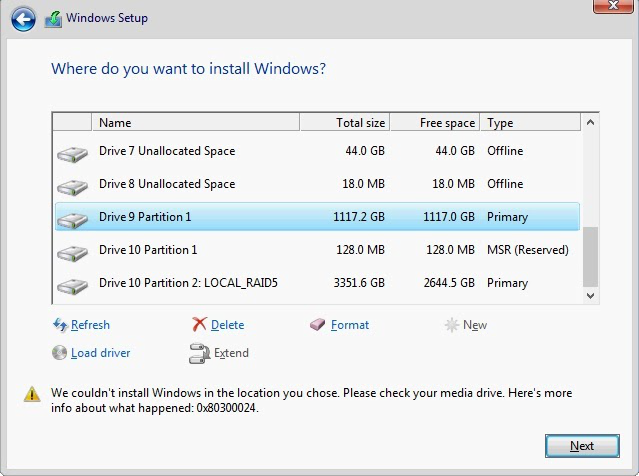Select Drive 7 Unallocated Space row
The height and width of the screenshot is (476, 639).
coord(317,151)
